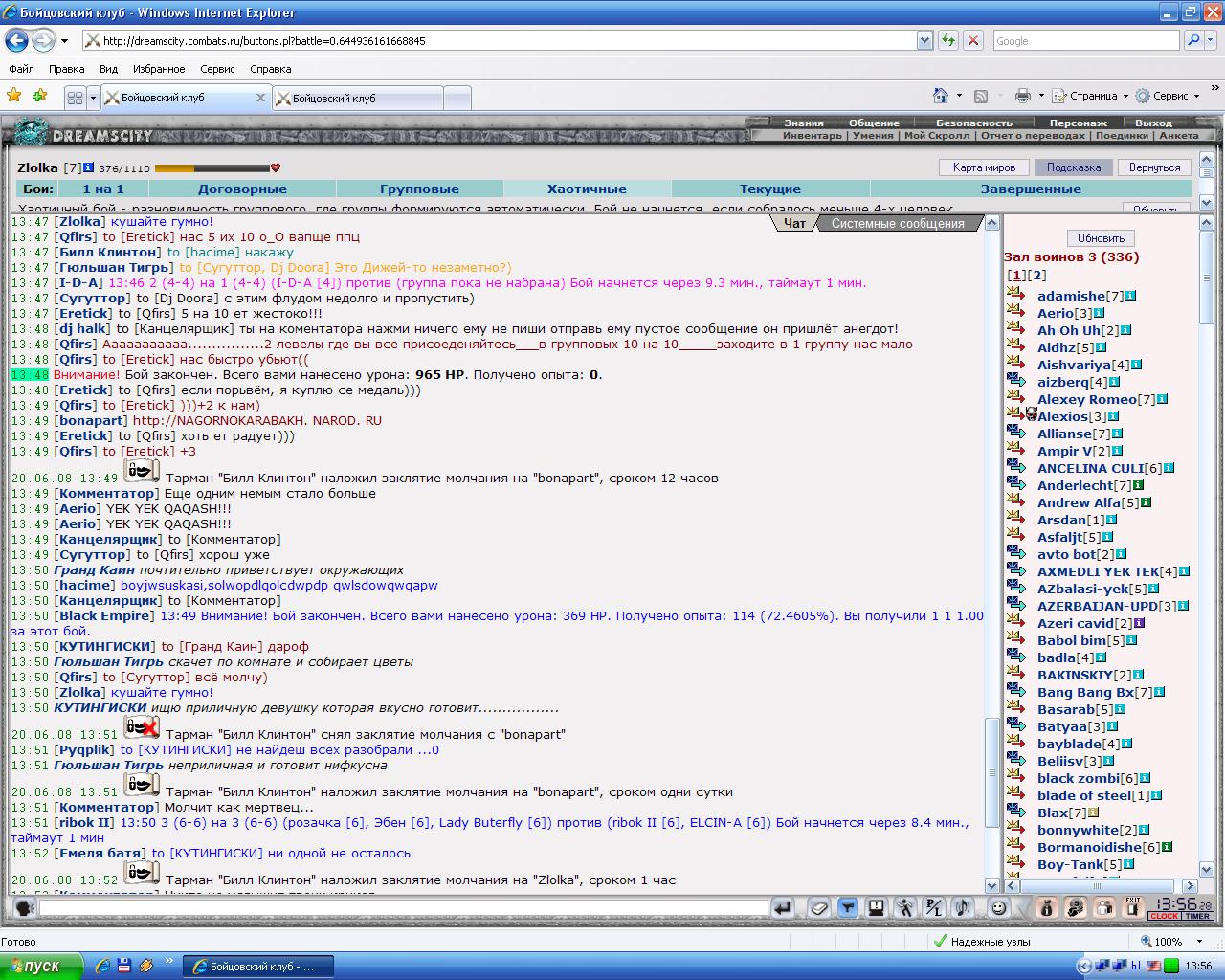Image resolution: width=1225 pixels, height=980 pixels.
Task: Open the print options dropdown arrow
Action: [x=1039, y=96]
